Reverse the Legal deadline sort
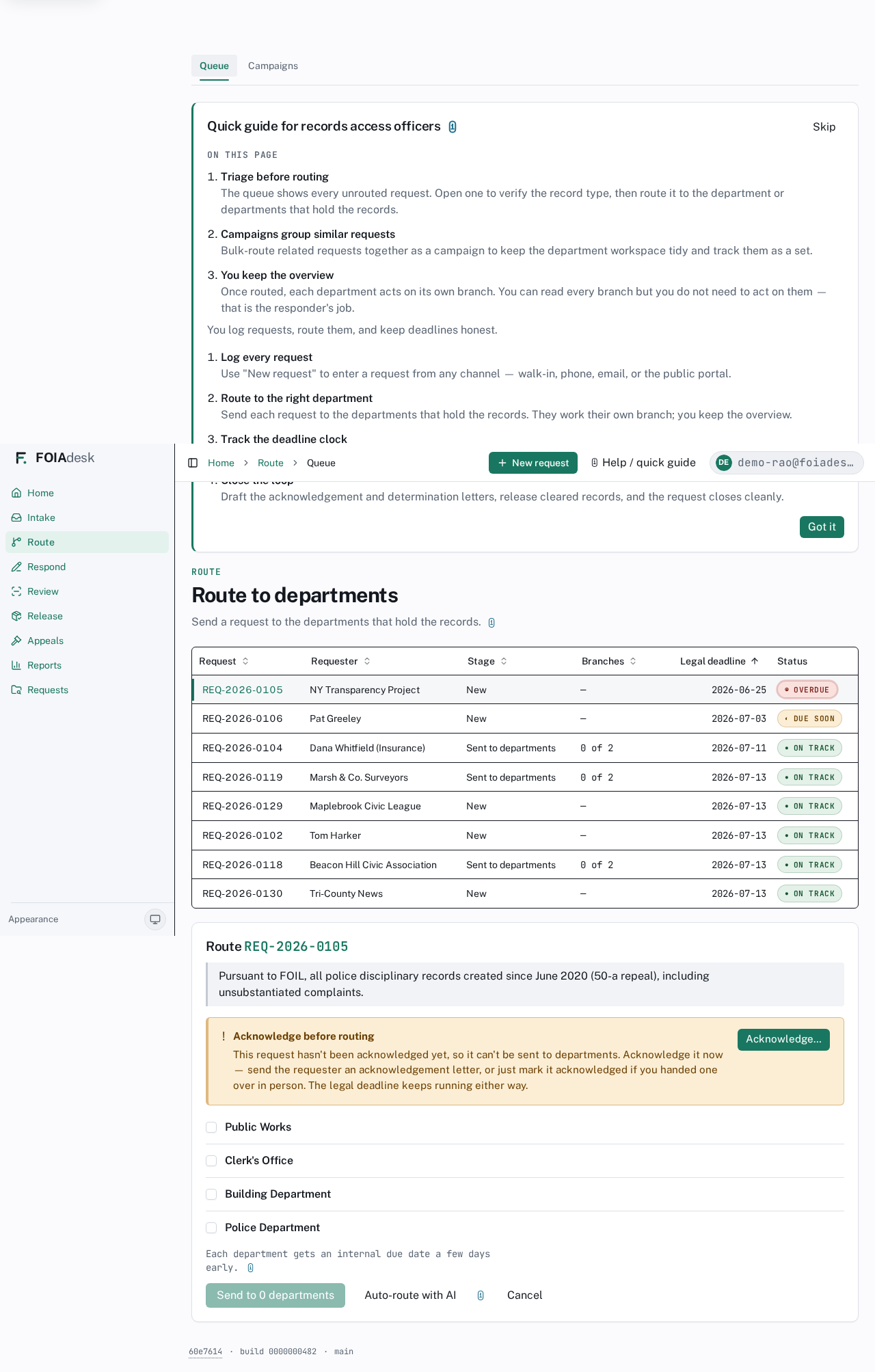 (x=719, y=661)
